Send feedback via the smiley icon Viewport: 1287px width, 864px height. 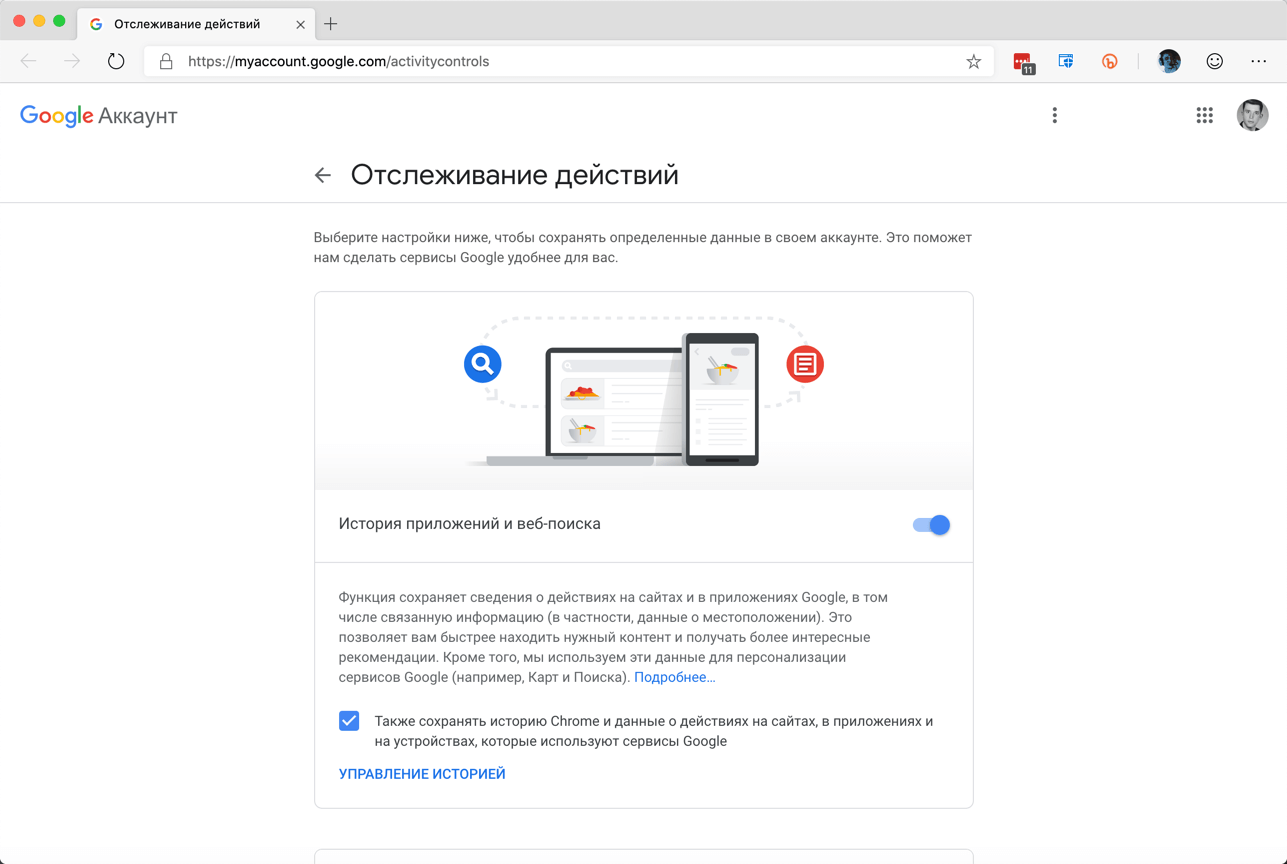pos(1214,61)
